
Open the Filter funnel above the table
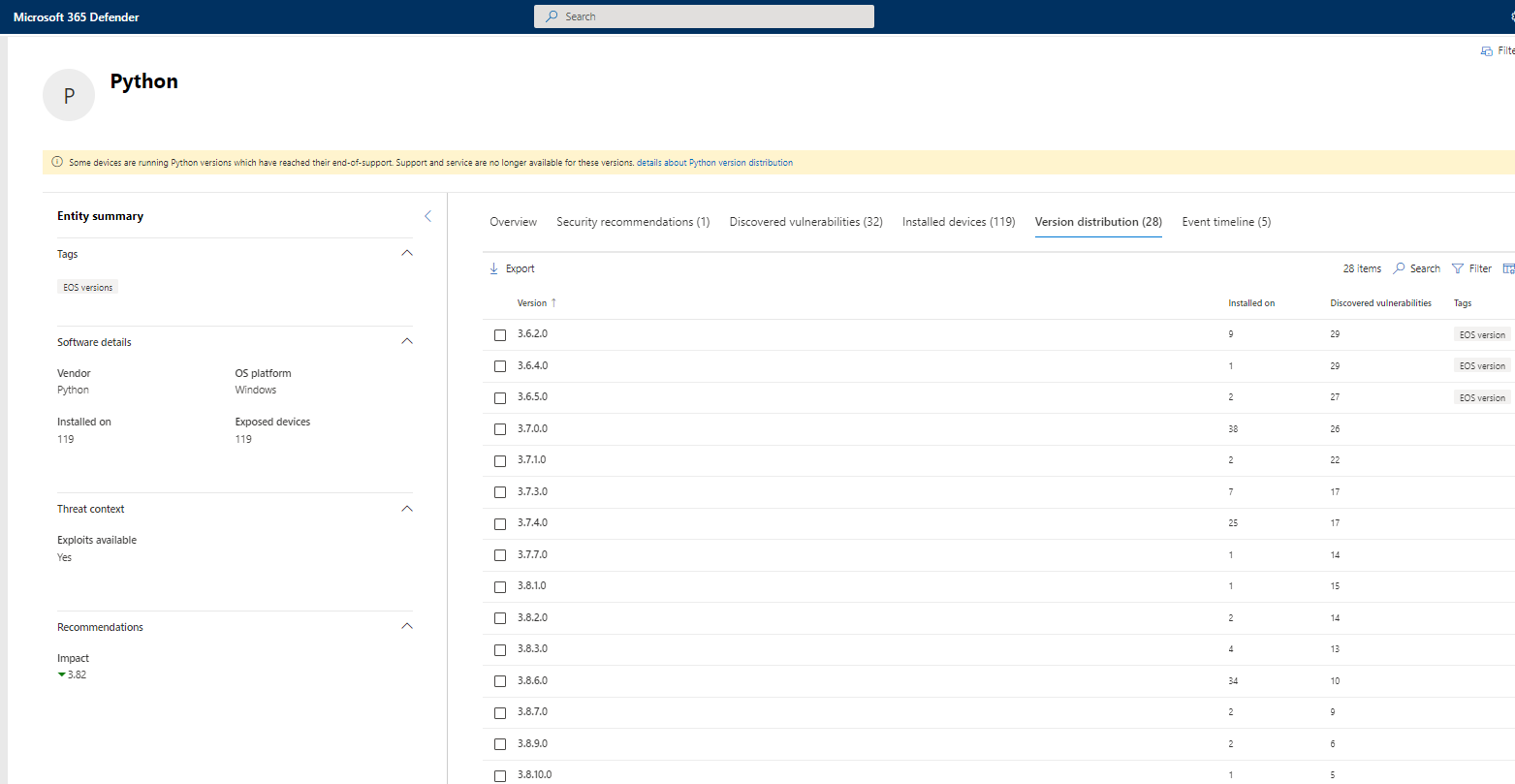pos(1458,268)
